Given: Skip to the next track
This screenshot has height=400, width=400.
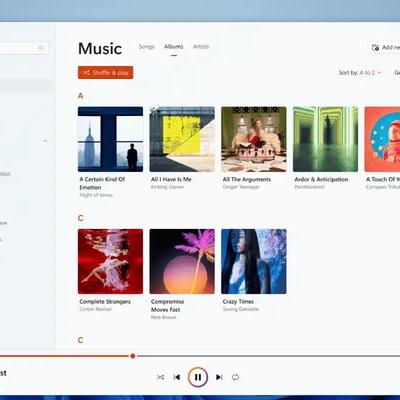Looking at the screenshot, I should click(219, 377).
